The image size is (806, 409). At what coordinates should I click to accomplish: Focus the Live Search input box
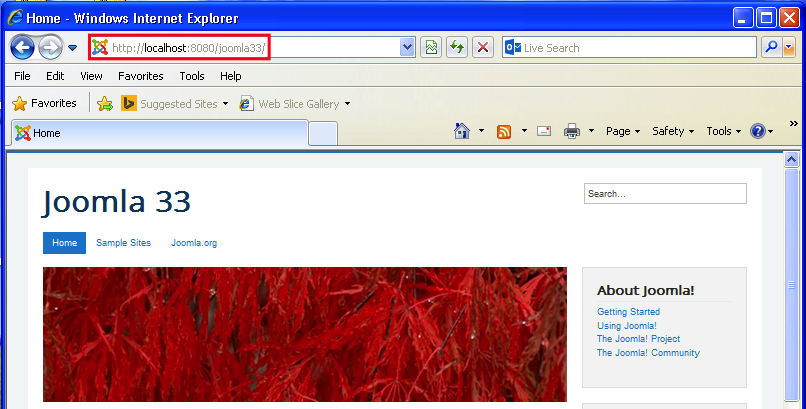(629, 48)
